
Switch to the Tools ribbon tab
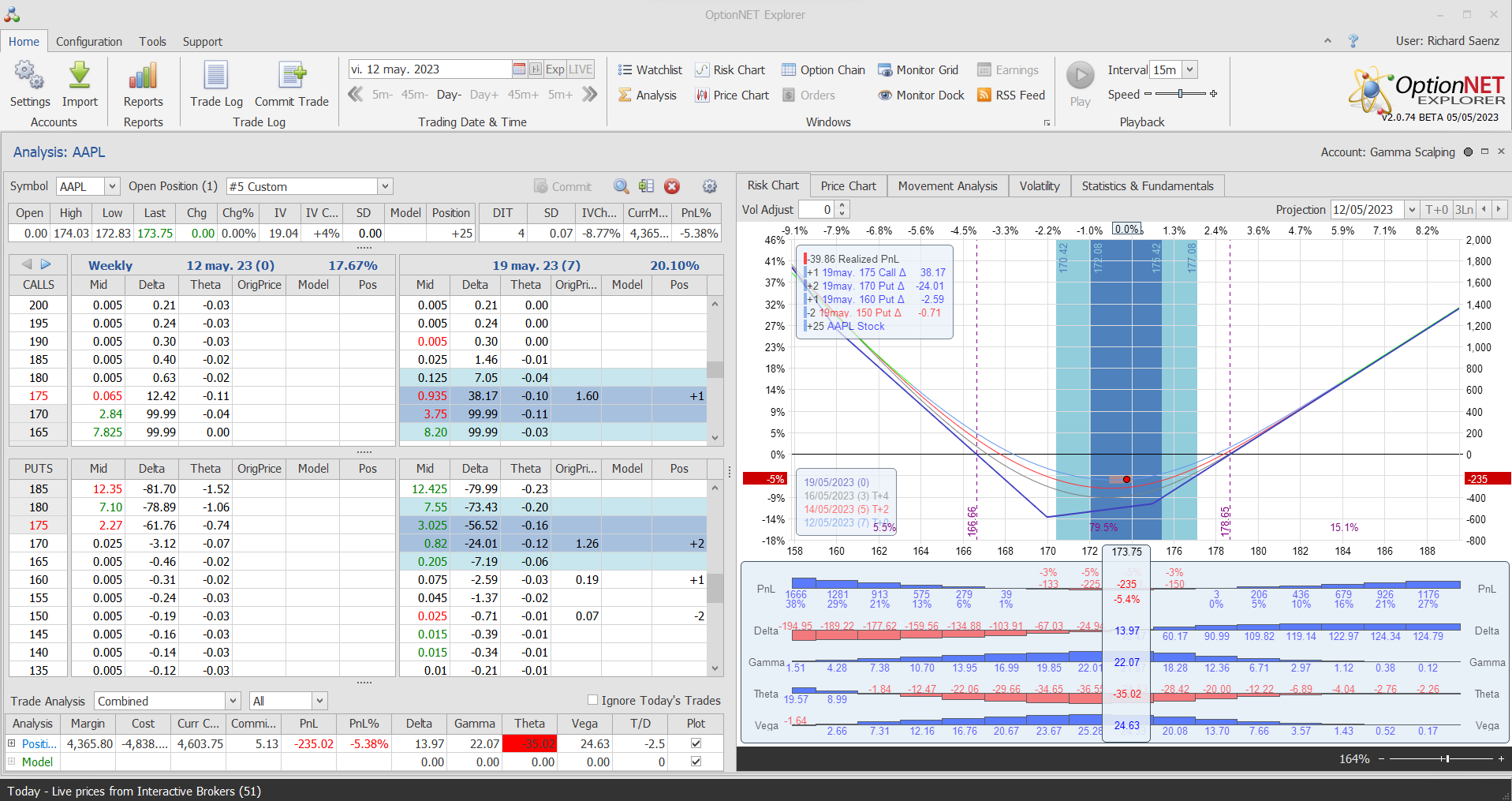[x=152, y=41]
